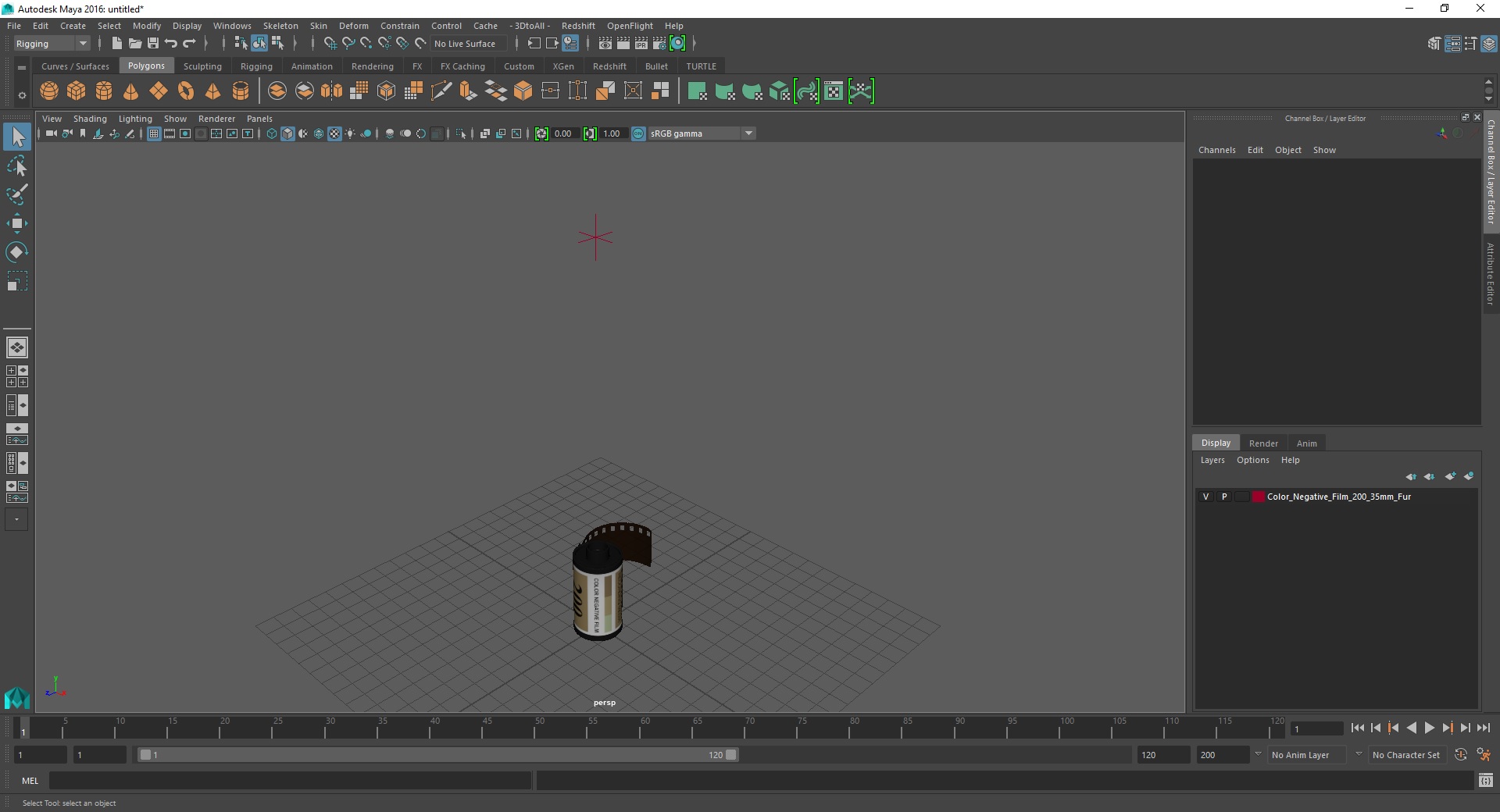Open the animation preferences icon
The width and height of the screenshot is (1500, 812).
pos(1483,755)
